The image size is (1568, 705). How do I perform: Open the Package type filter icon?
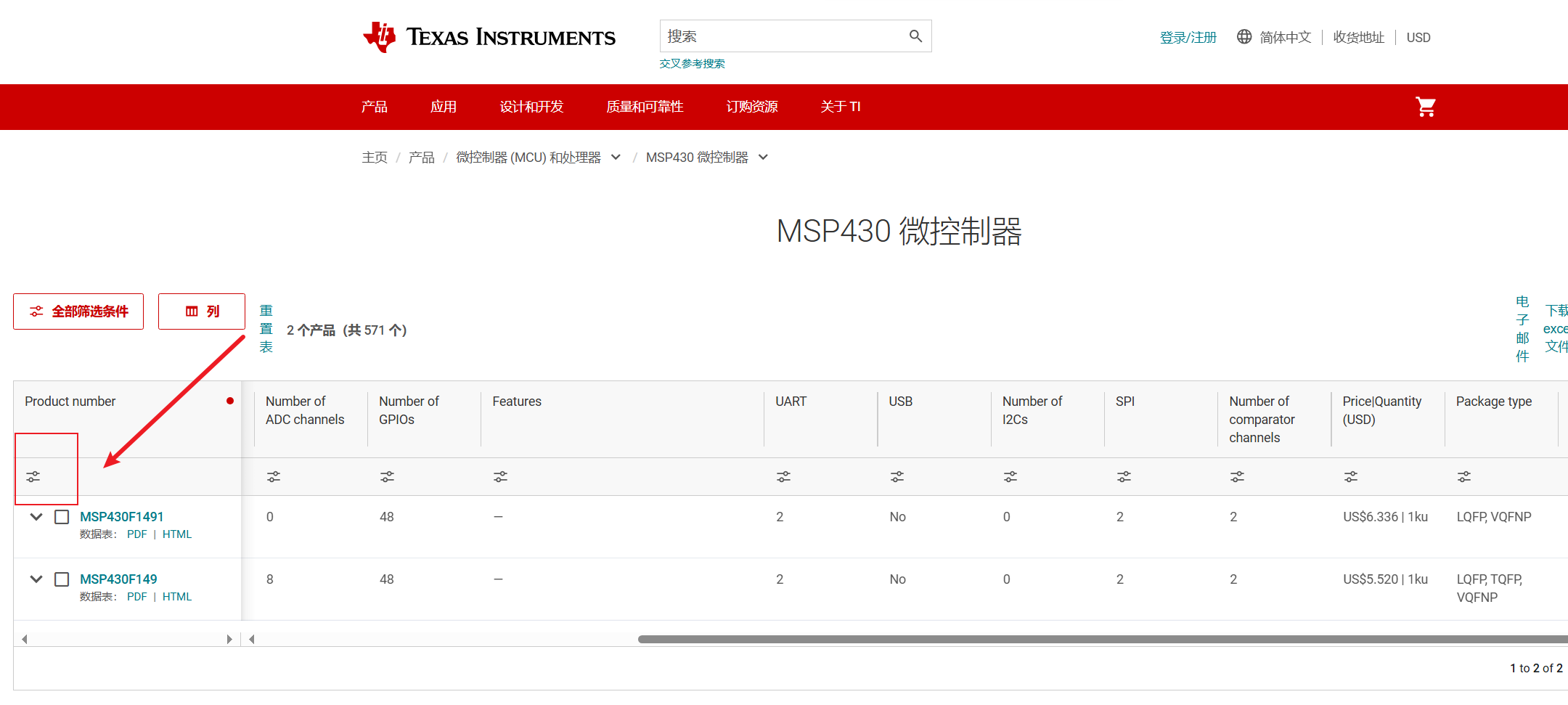pos(1464,477)
